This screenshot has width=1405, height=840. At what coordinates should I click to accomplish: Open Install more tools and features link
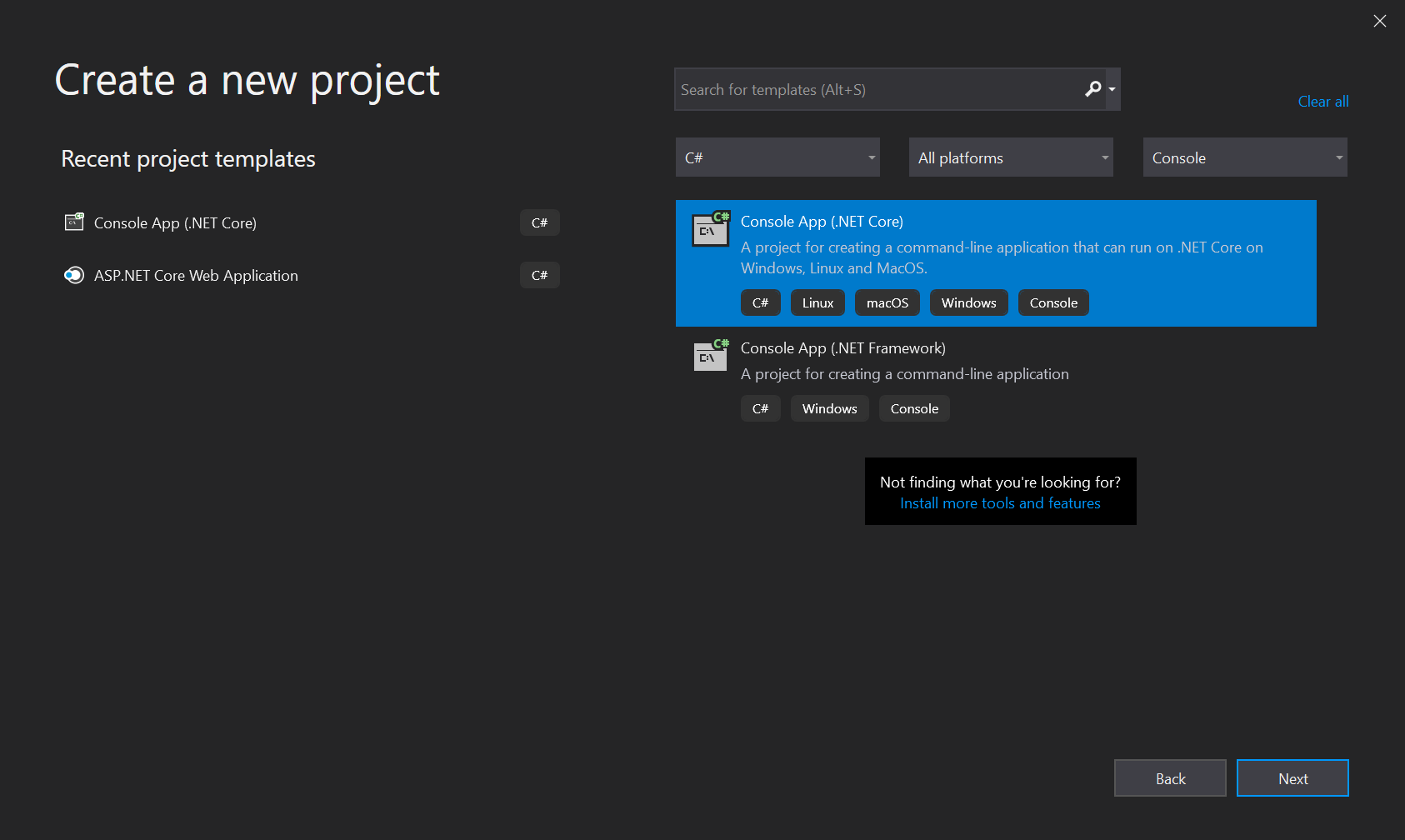click(1000, 503)
